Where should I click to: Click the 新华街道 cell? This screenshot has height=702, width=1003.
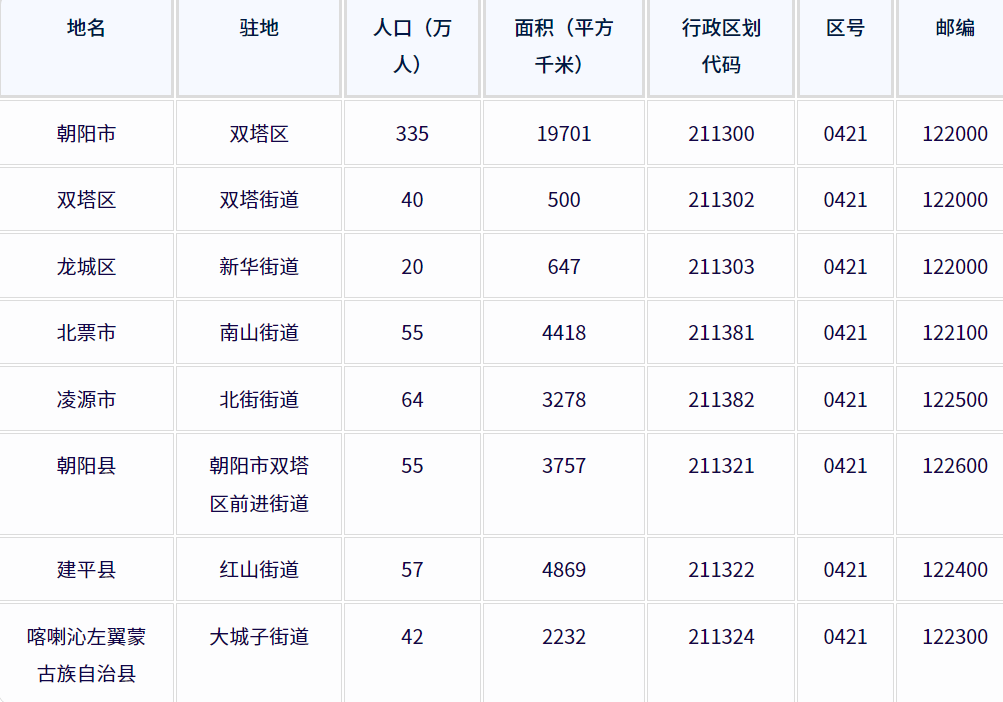pyautogui.click(x=259, y=266)
